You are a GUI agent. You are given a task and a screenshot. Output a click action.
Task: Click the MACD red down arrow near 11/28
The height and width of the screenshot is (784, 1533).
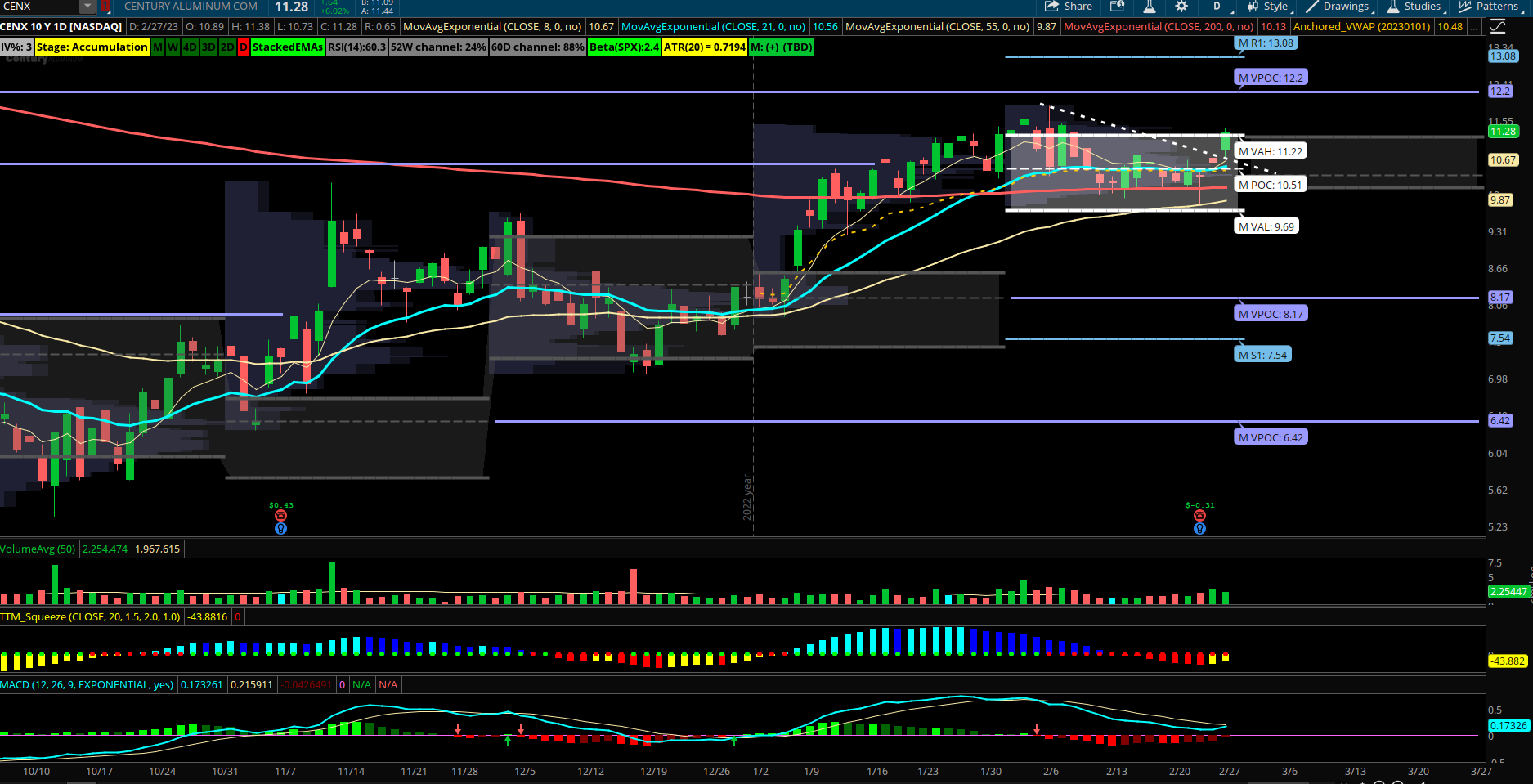[x=458, y=728]
